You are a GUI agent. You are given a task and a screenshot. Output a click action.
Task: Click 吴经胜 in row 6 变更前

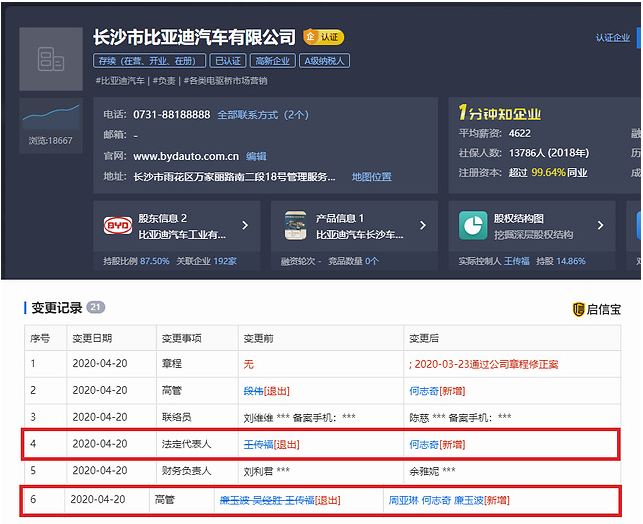point(267,500)
